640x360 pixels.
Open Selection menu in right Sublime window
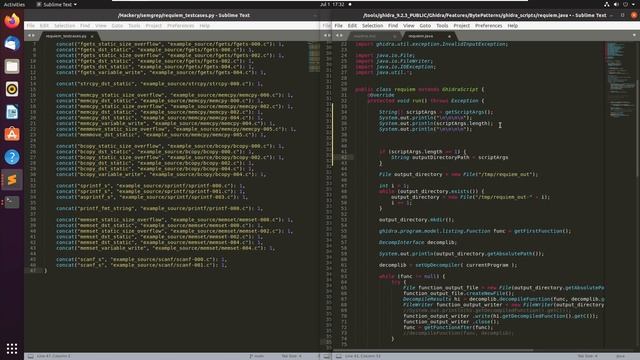[373, 25]
